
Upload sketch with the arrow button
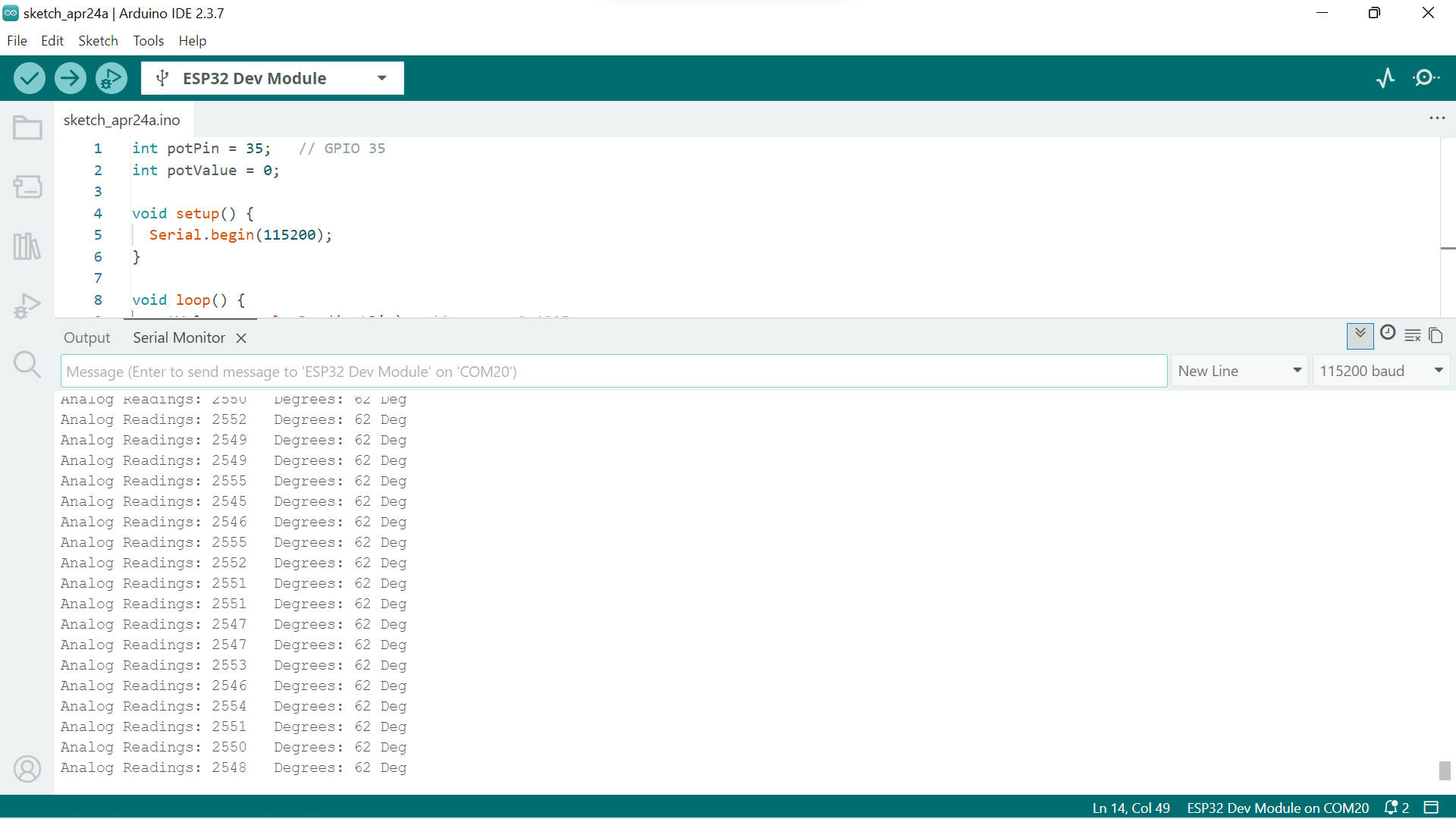[x=71, y=78]
